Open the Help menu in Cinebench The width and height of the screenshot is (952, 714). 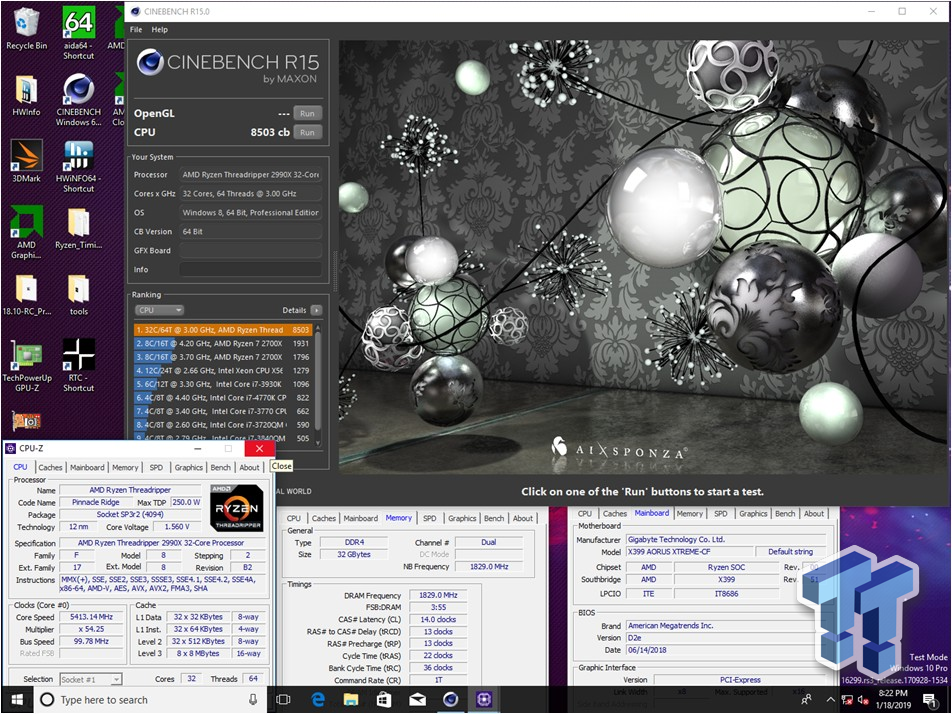160,29
